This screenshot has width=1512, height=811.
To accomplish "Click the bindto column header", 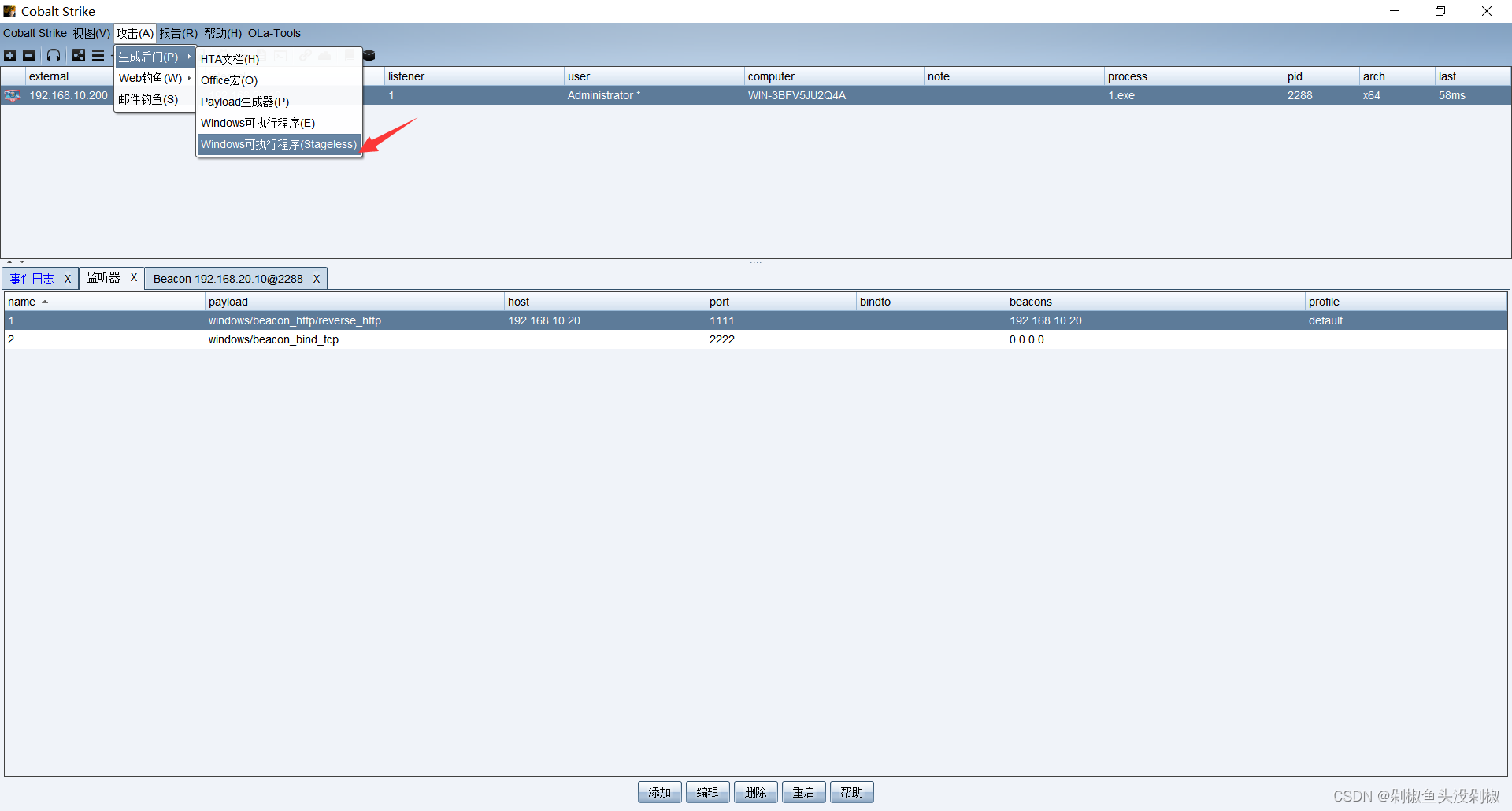I will [x=931, y=302].
